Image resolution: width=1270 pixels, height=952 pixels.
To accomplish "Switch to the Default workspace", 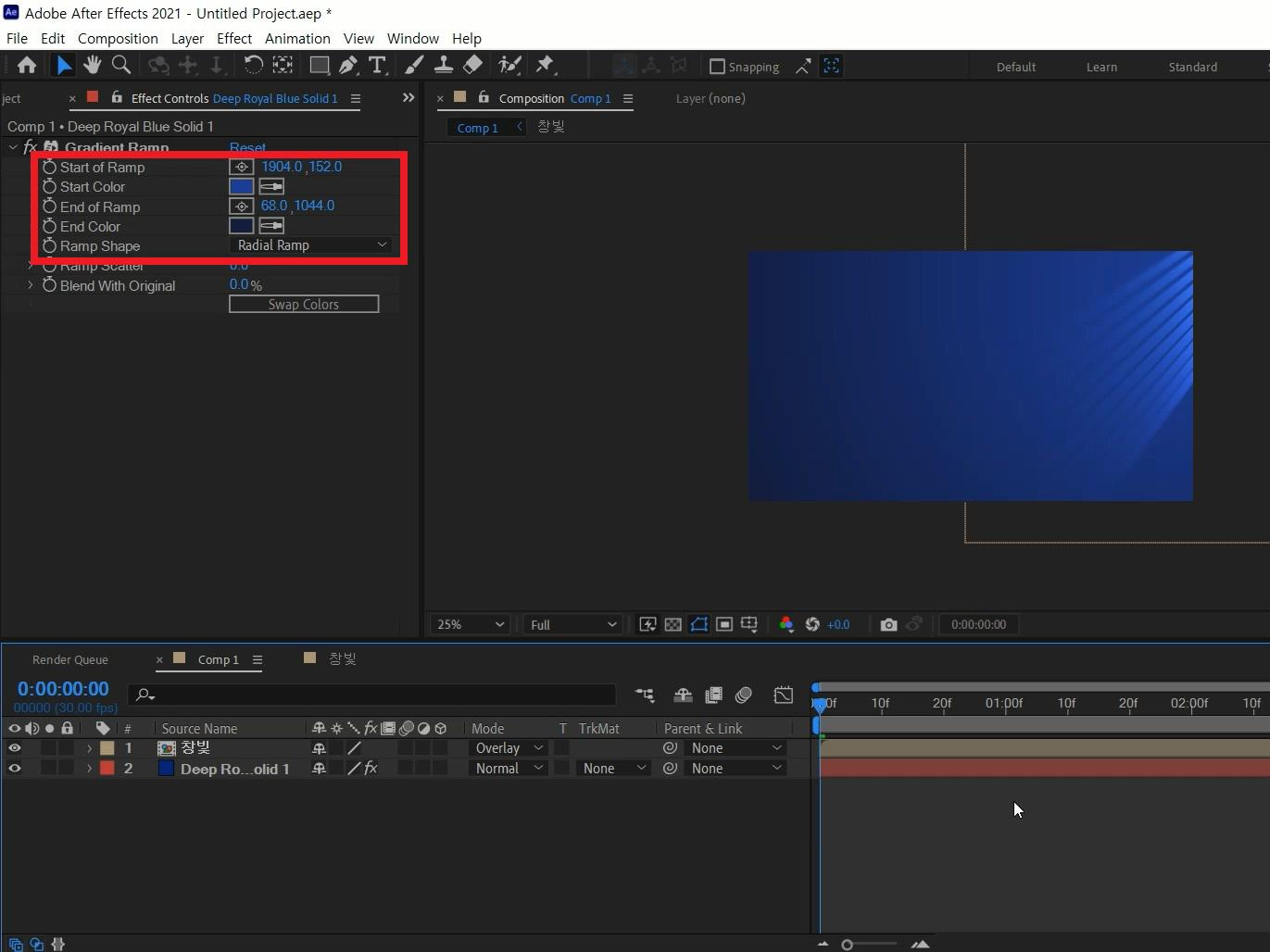I will [1016, 67].
